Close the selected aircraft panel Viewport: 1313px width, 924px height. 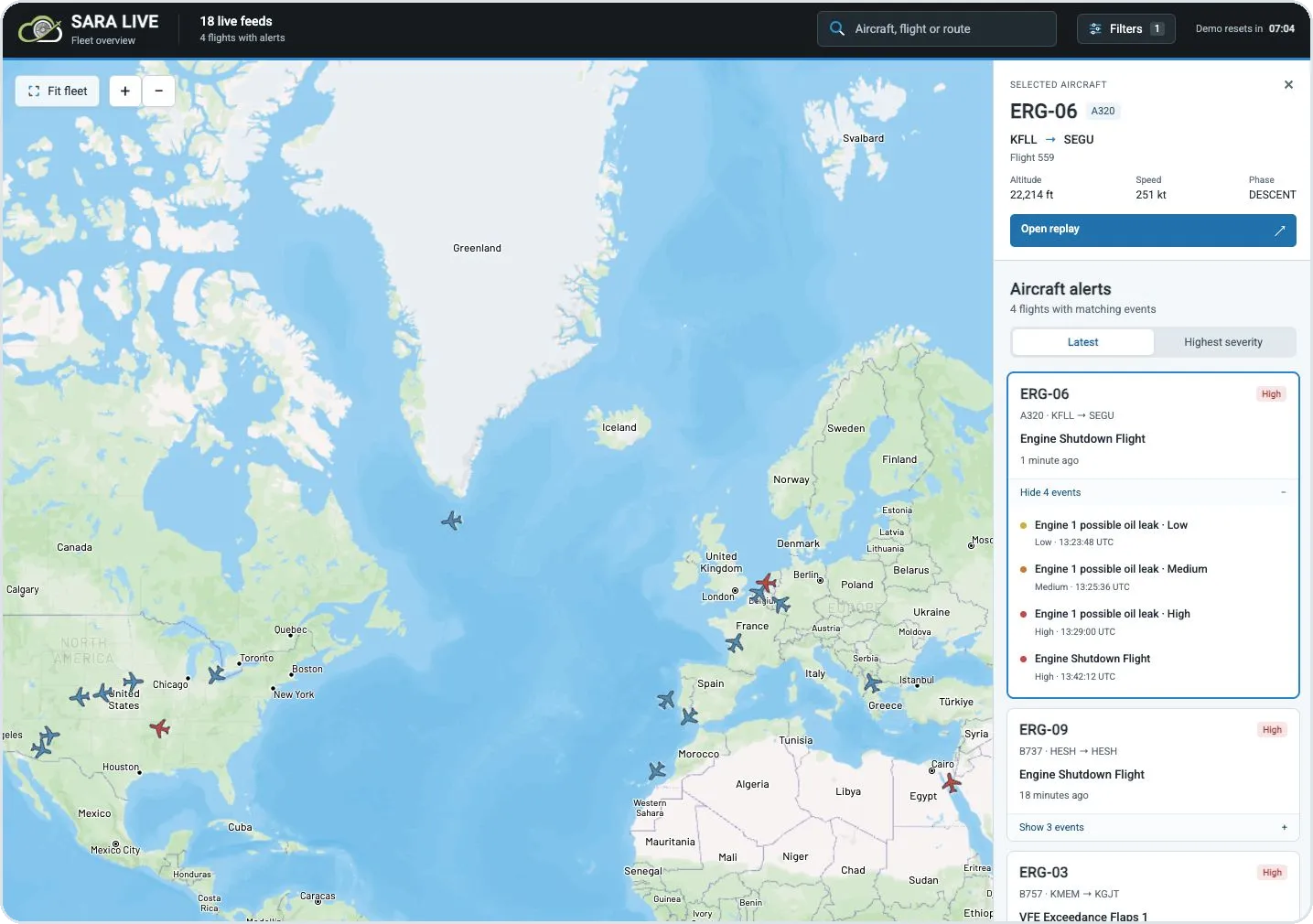(x=1288, y=85)
